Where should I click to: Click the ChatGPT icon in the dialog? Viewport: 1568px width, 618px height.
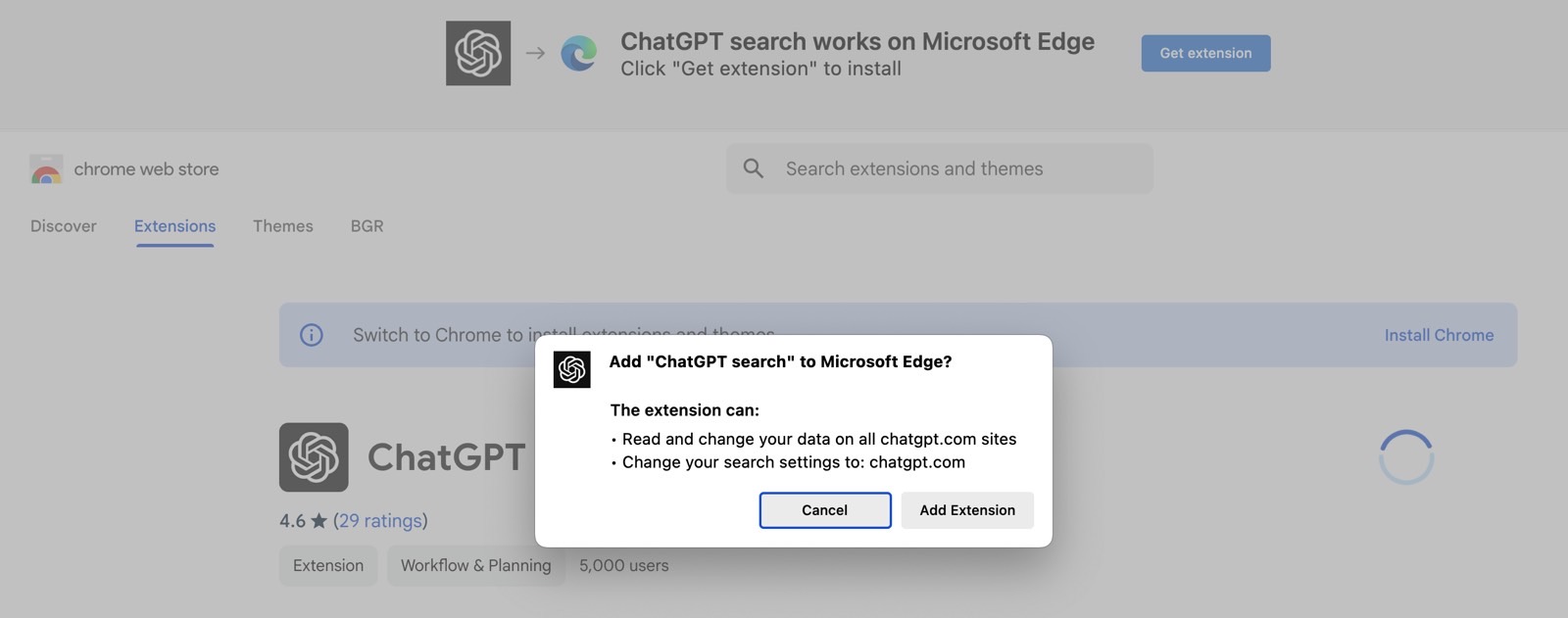pyautogui.click(x=572, y=369)
